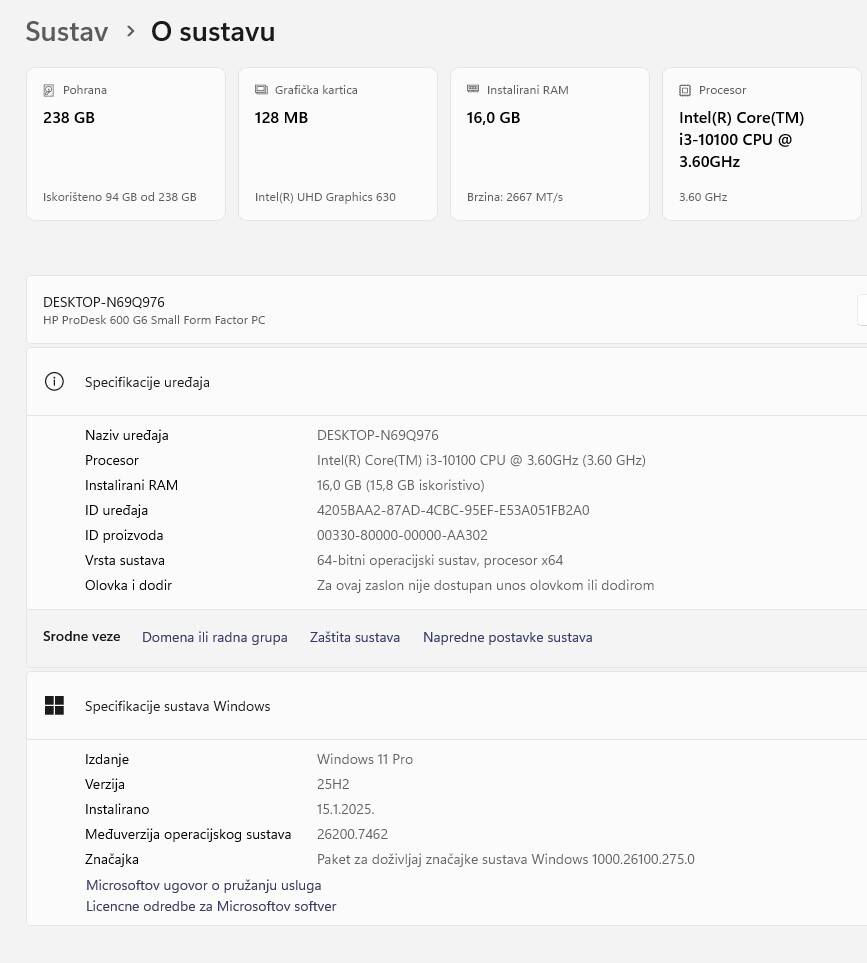Click the info icon beside Specifikacije uređaja

tap(54, 382)
